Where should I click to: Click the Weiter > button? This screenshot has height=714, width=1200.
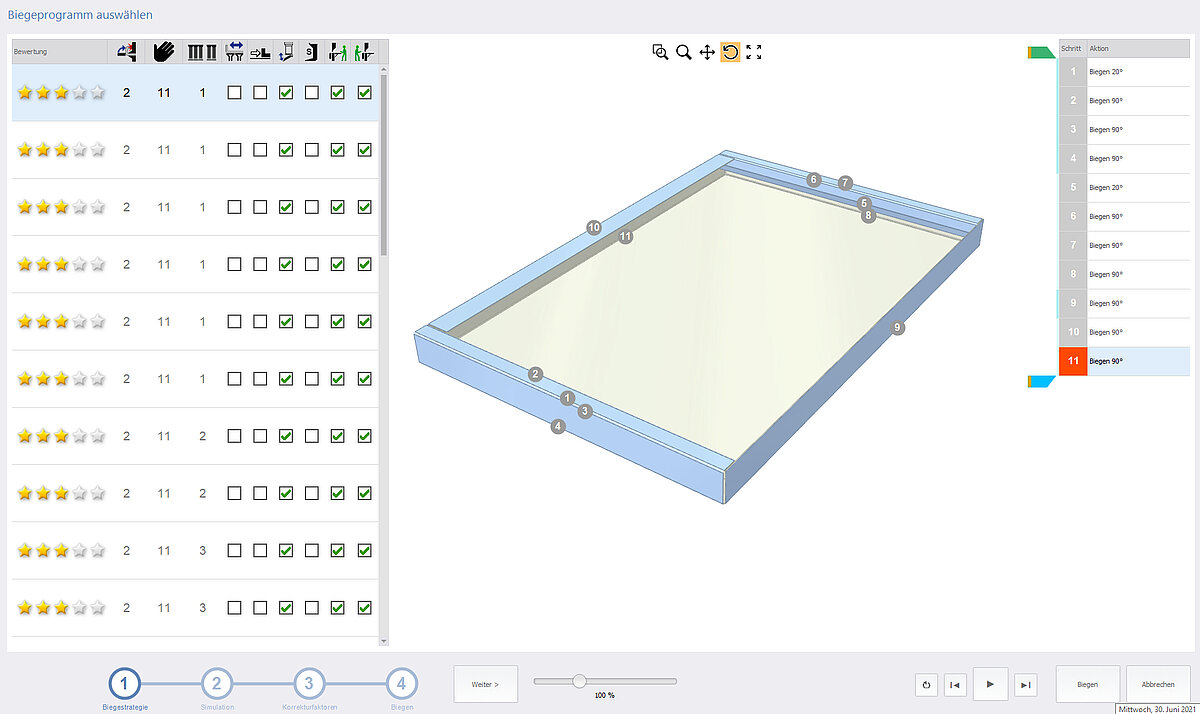point(485,685)
